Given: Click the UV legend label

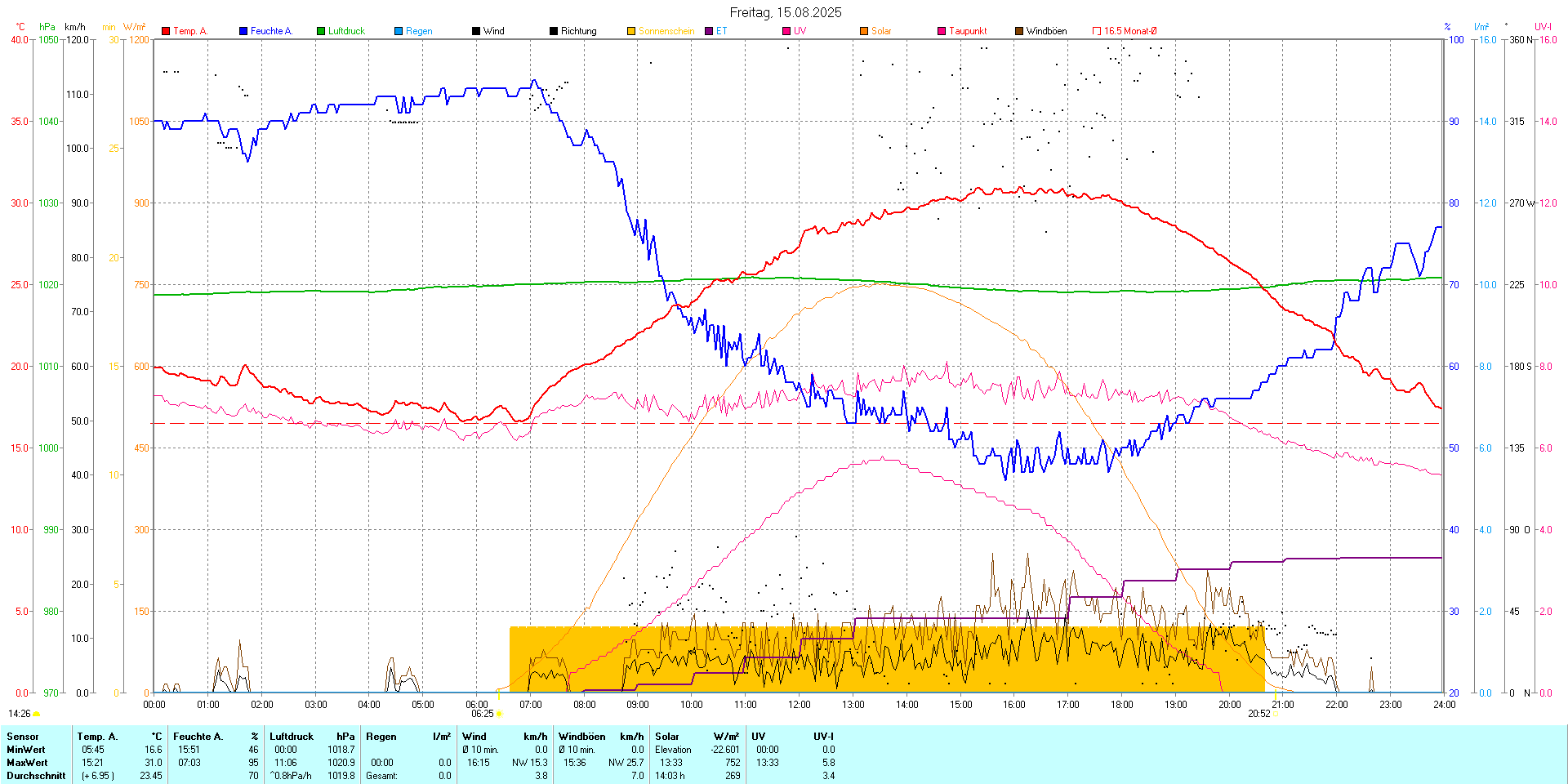Looking at the screenshot, I should [800, 31].
